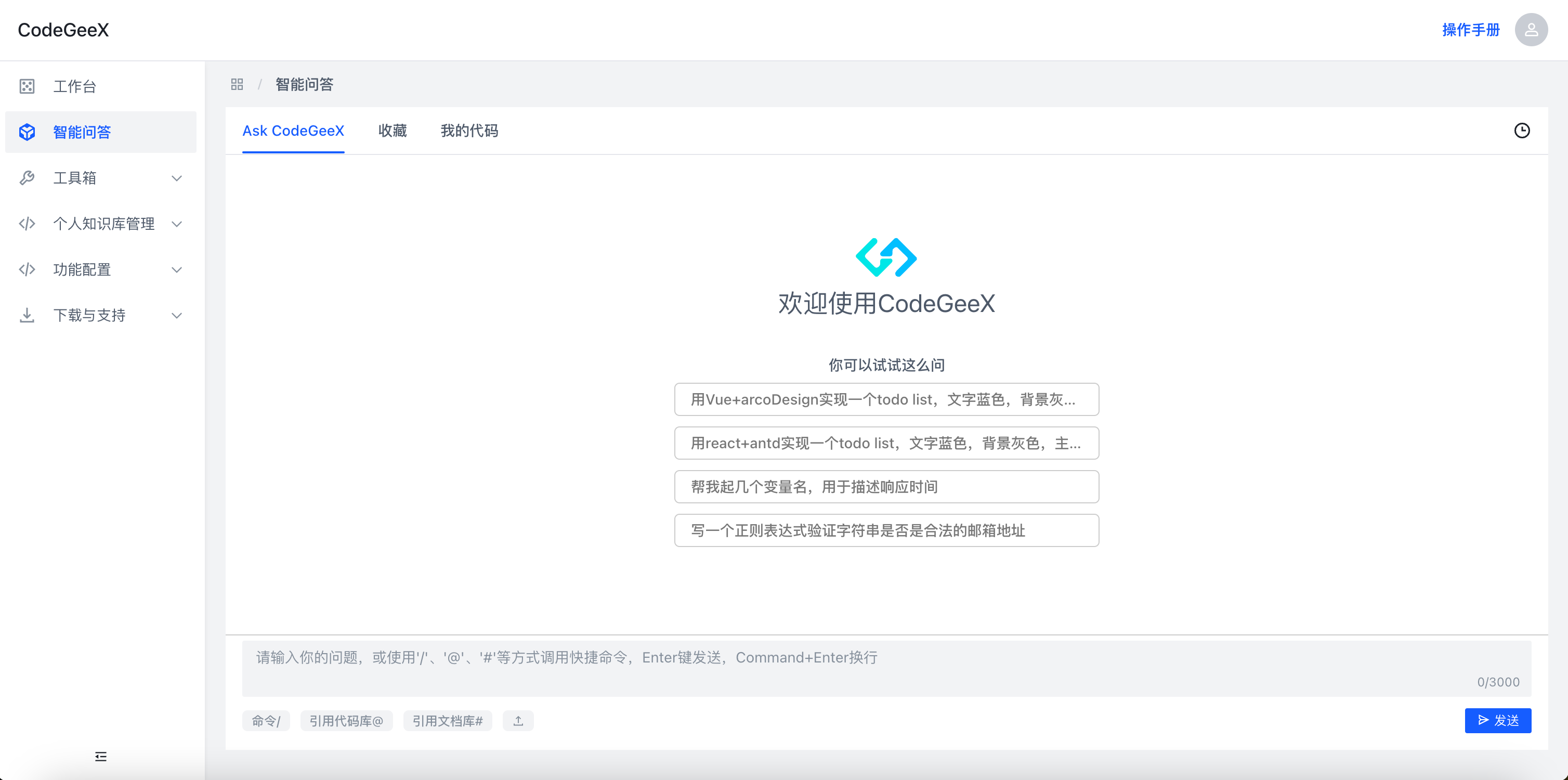Click the 你可以试试这么问 heading
This screenshot has height=780, width=1568.
point(886,365)
